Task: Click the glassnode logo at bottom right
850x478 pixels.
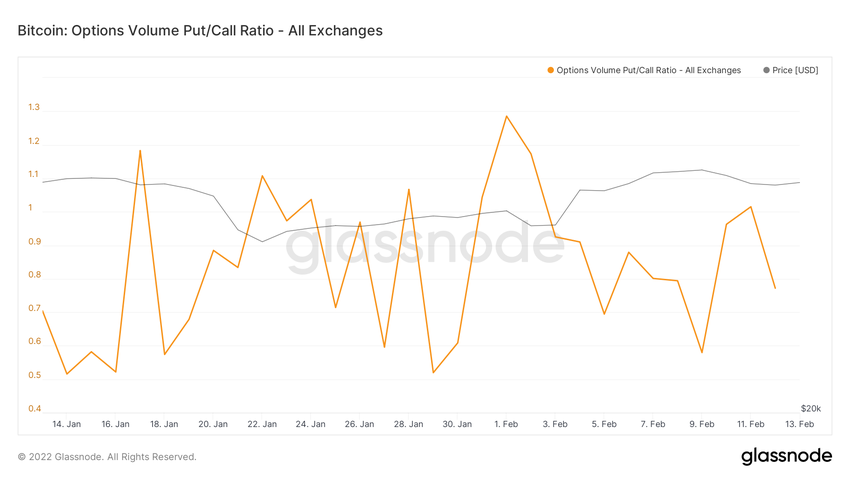Action: (x=786, y=456)
